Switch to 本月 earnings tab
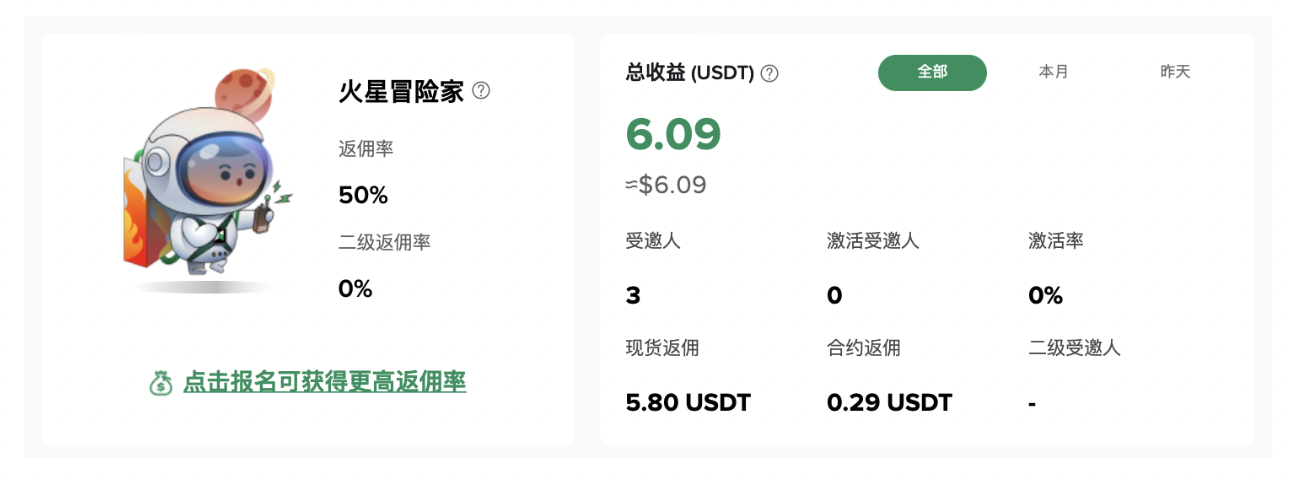The width and height of the screenshot is (1300, 484). [1054, 72]
